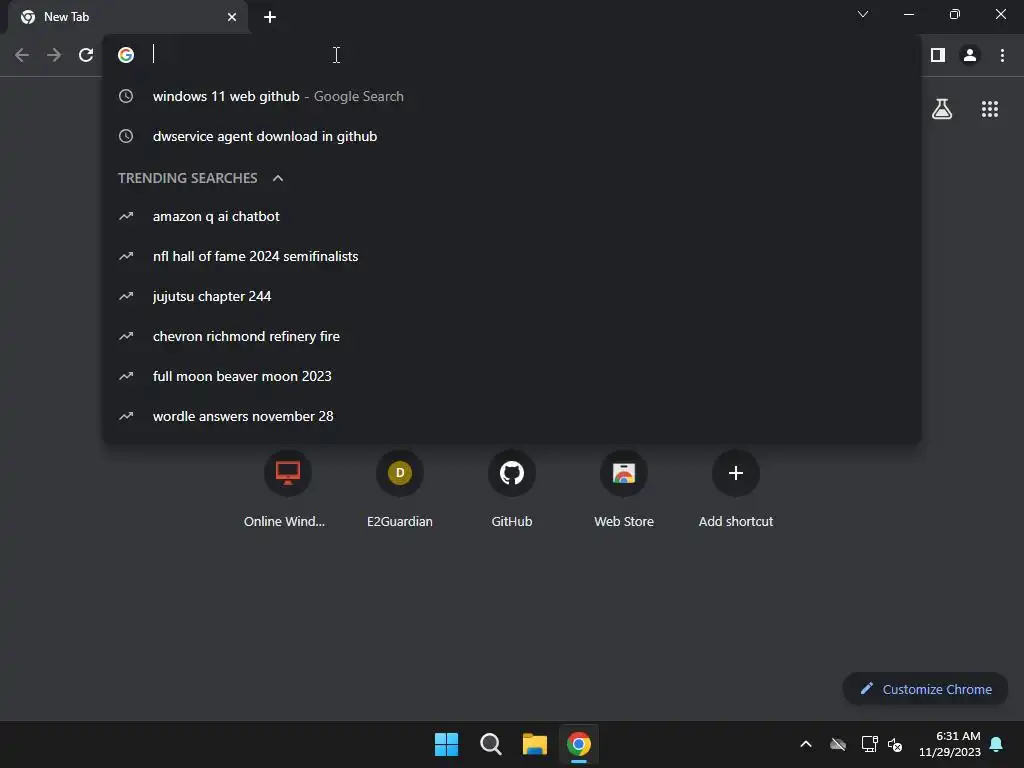Open the side panel icon
1024x768 pixels.
pyautogui.click(x=938, y=55)
